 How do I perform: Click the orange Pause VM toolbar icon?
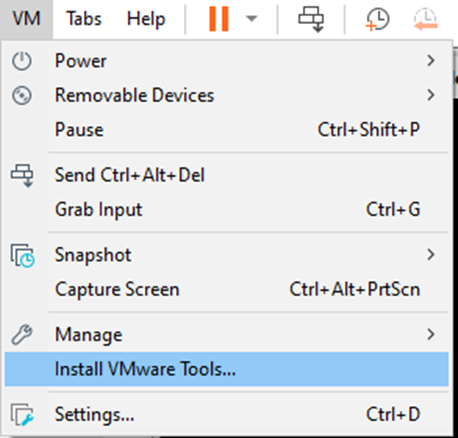pyautogui.click(x=219, y=19)
